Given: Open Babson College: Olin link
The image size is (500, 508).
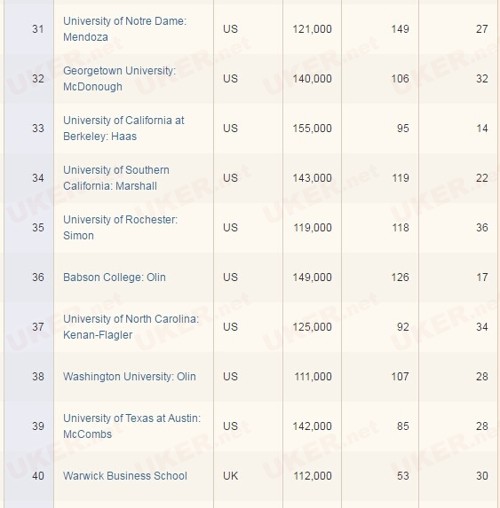Looking at the screenshot, I should [x=114, y=277].
